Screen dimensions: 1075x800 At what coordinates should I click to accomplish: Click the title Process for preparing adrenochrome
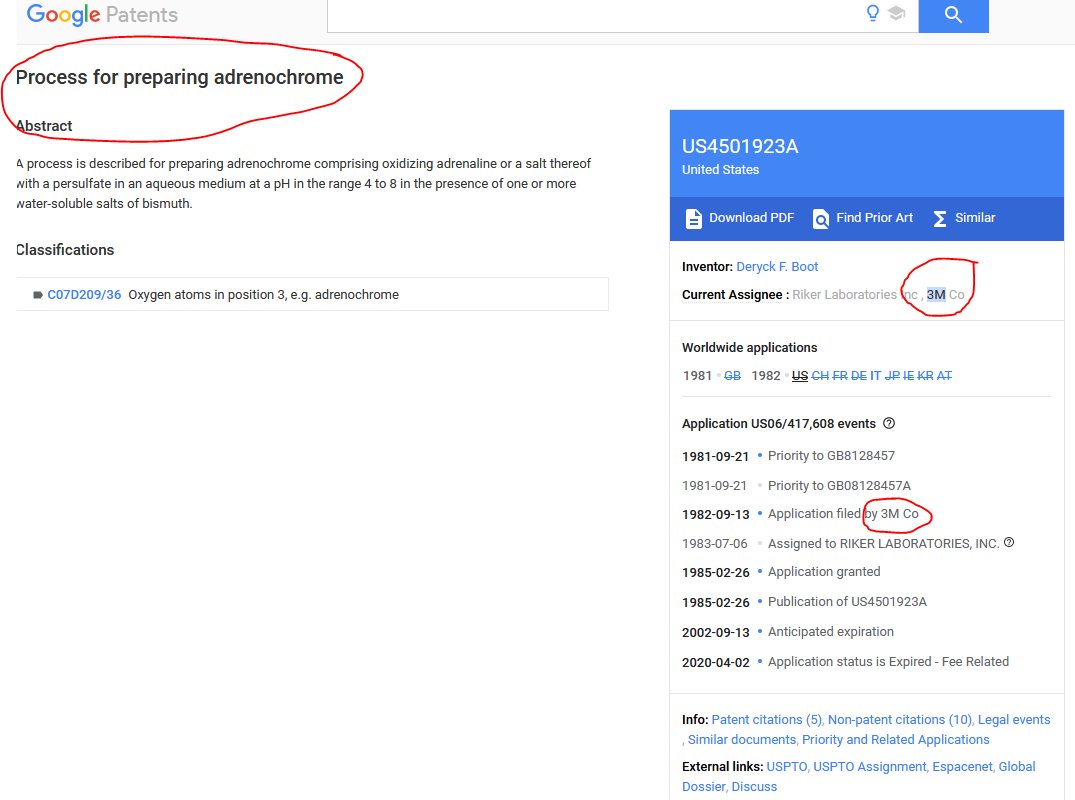[x=179, y=77]
